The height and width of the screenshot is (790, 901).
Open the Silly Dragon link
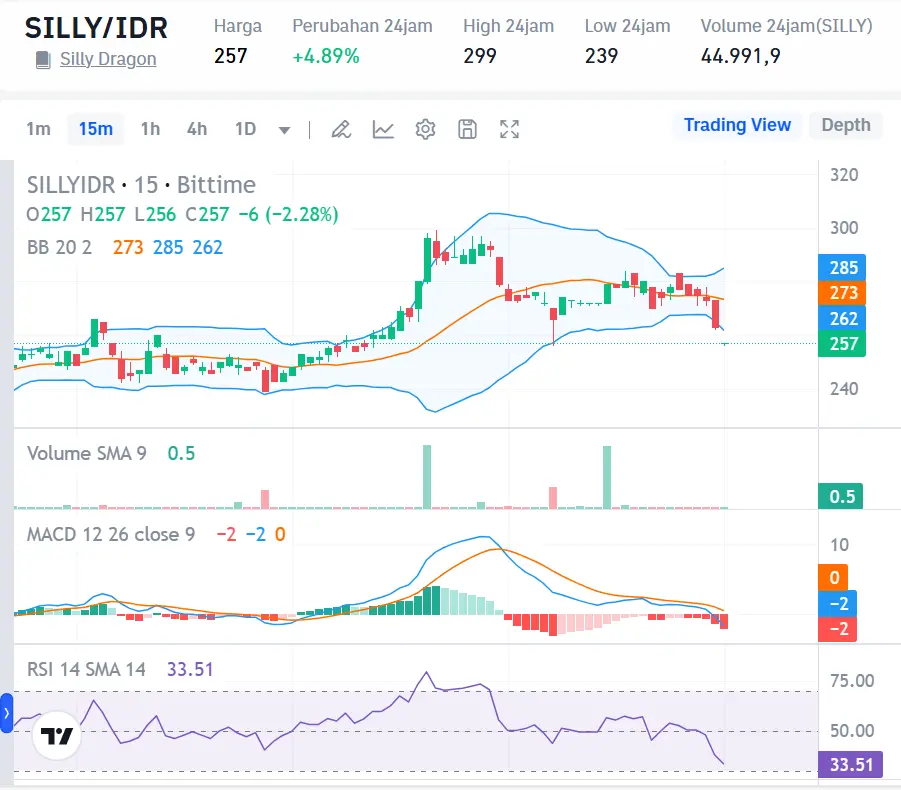point(106,59)
